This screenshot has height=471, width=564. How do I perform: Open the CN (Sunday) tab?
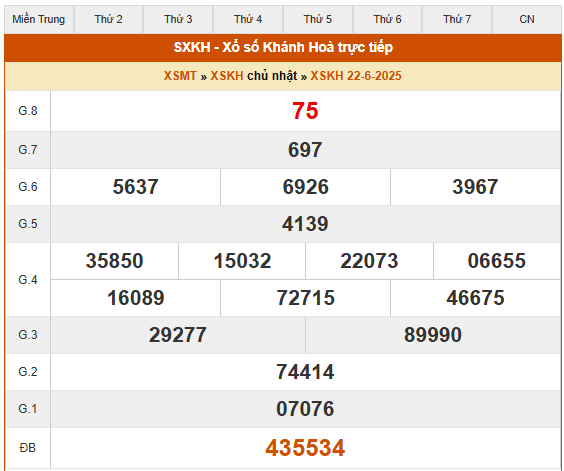pyautogui.click(x=527, y=19)
